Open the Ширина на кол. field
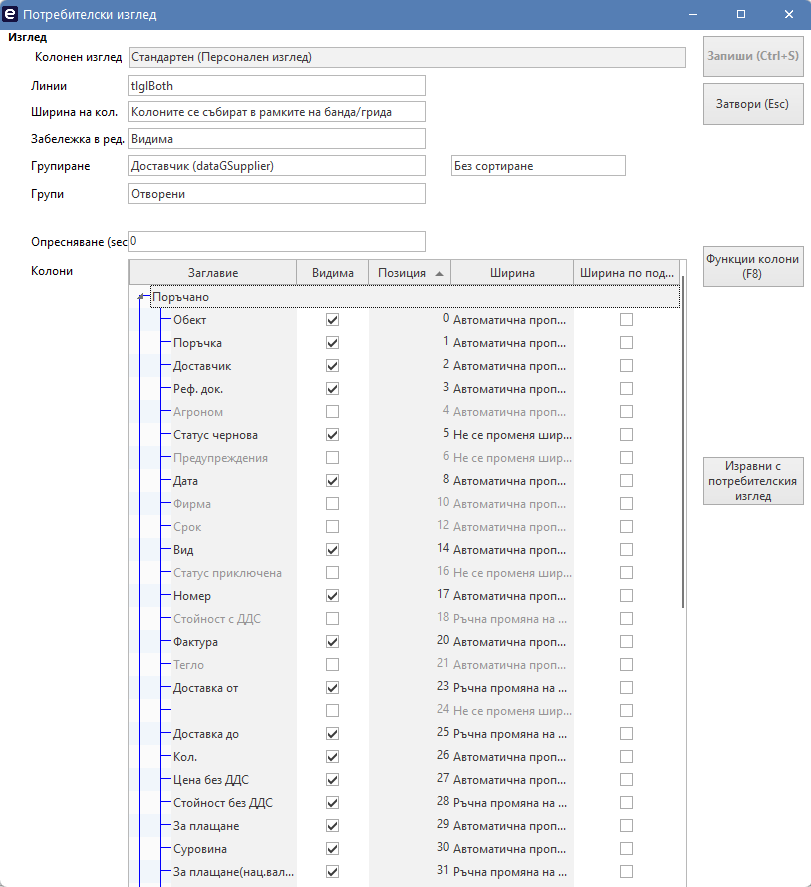The height and width of the screenshot is (887, 811). [x=277, y=112]
